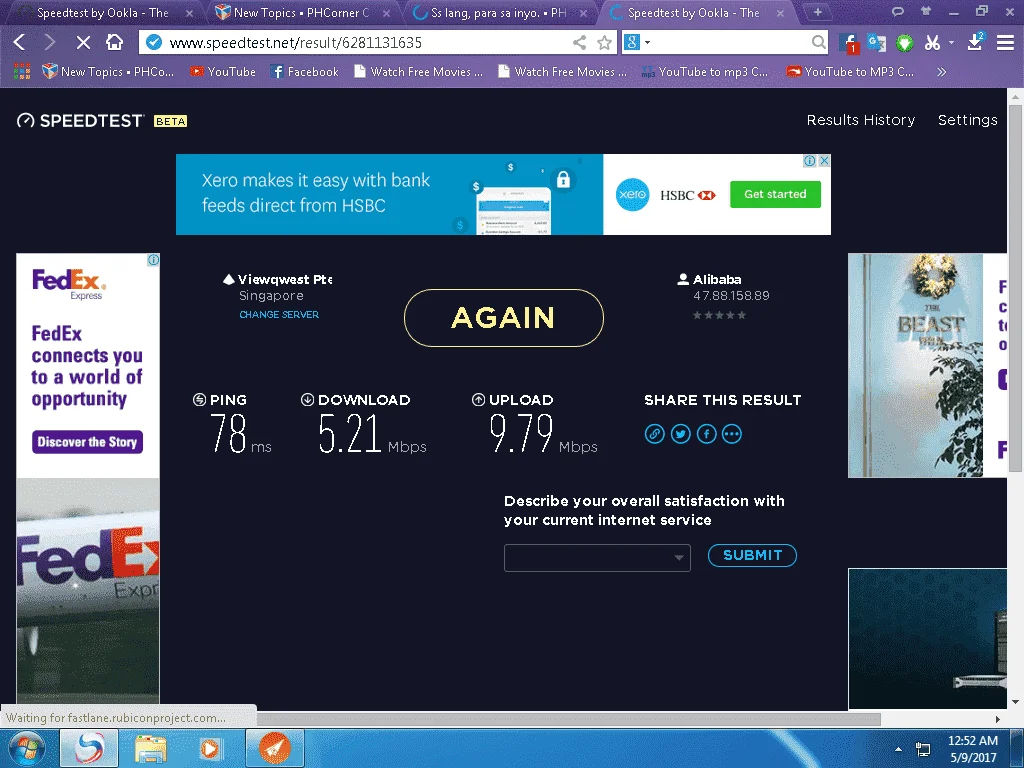Stop loading the current page
The height and width of the screenshot is (768, 1024).
[x=83, y=42]
